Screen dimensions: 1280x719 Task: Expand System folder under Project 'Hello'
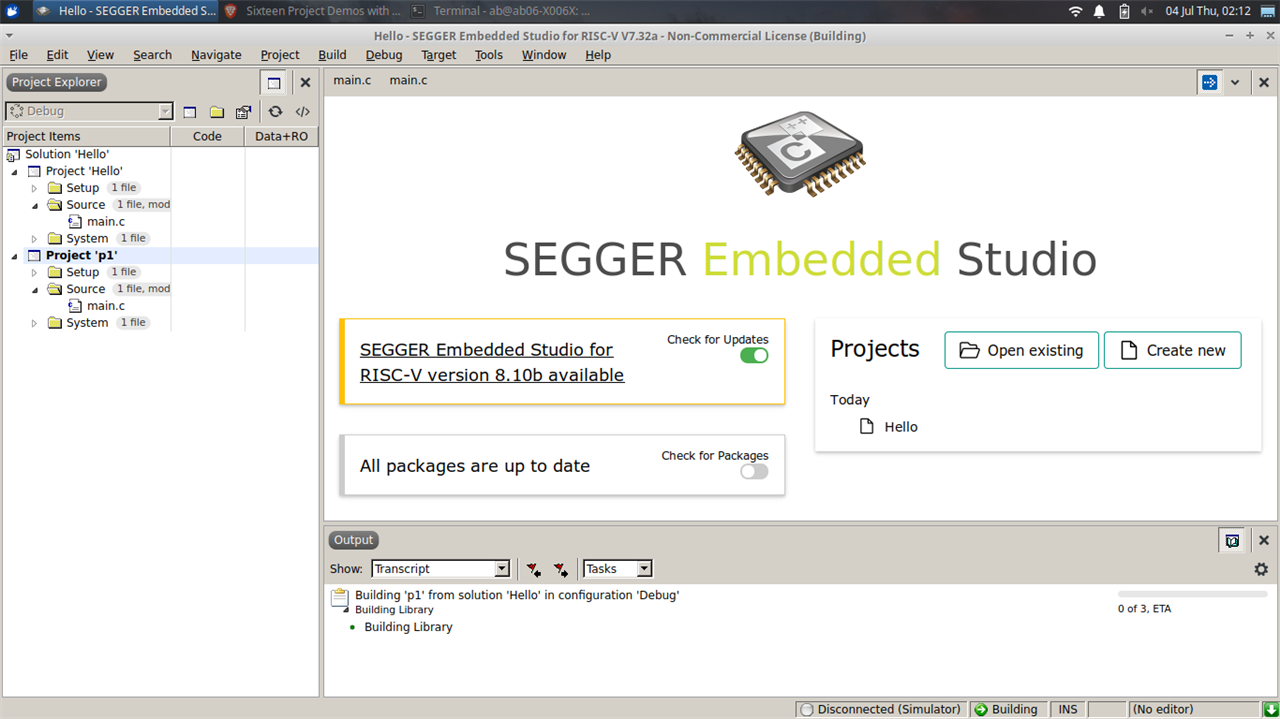click(34, 239)
